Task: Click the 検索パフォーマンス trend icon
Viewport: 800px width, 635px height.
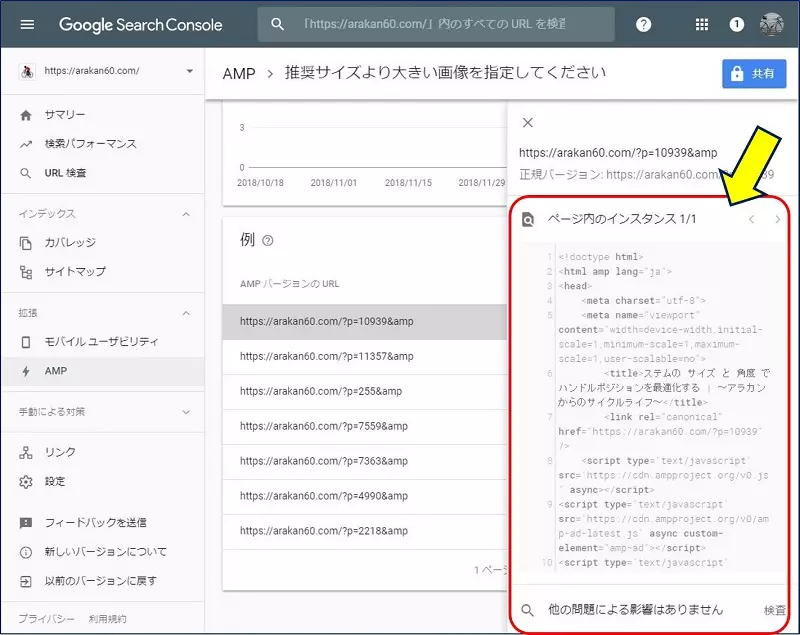Action: 26,144
